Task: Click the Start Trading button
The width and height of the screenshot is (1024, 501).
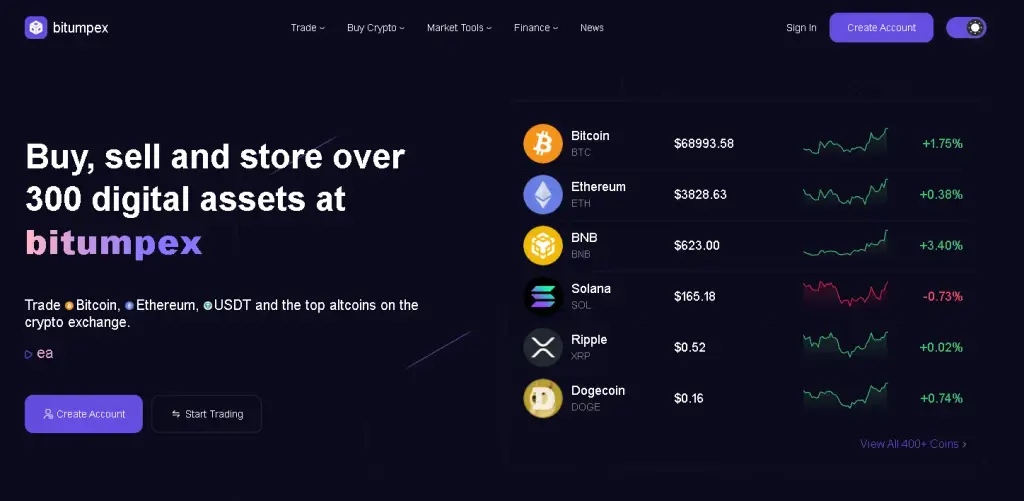Action: tap(206, 413)
